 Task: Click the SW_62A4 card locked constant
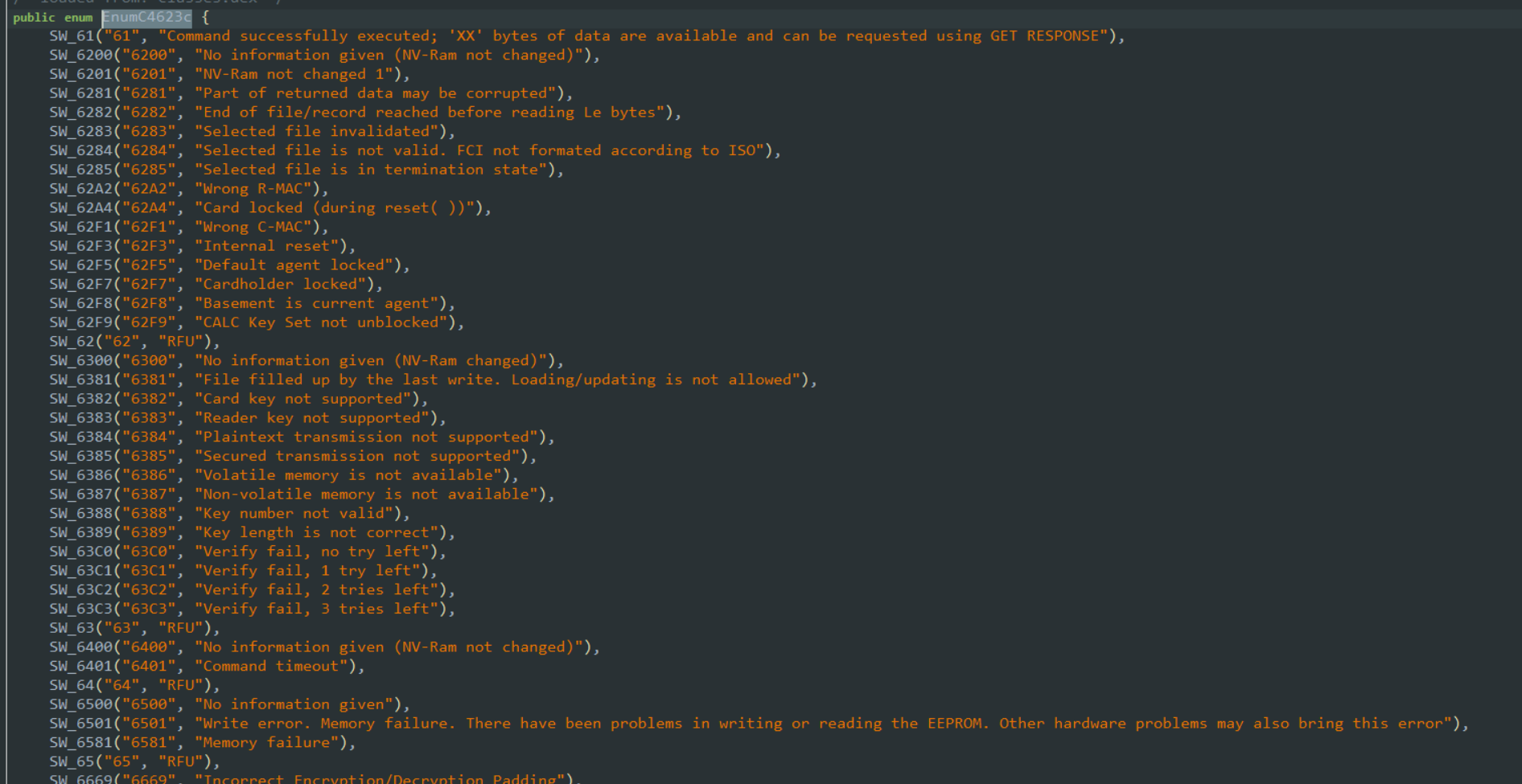(x=80, y=208)
